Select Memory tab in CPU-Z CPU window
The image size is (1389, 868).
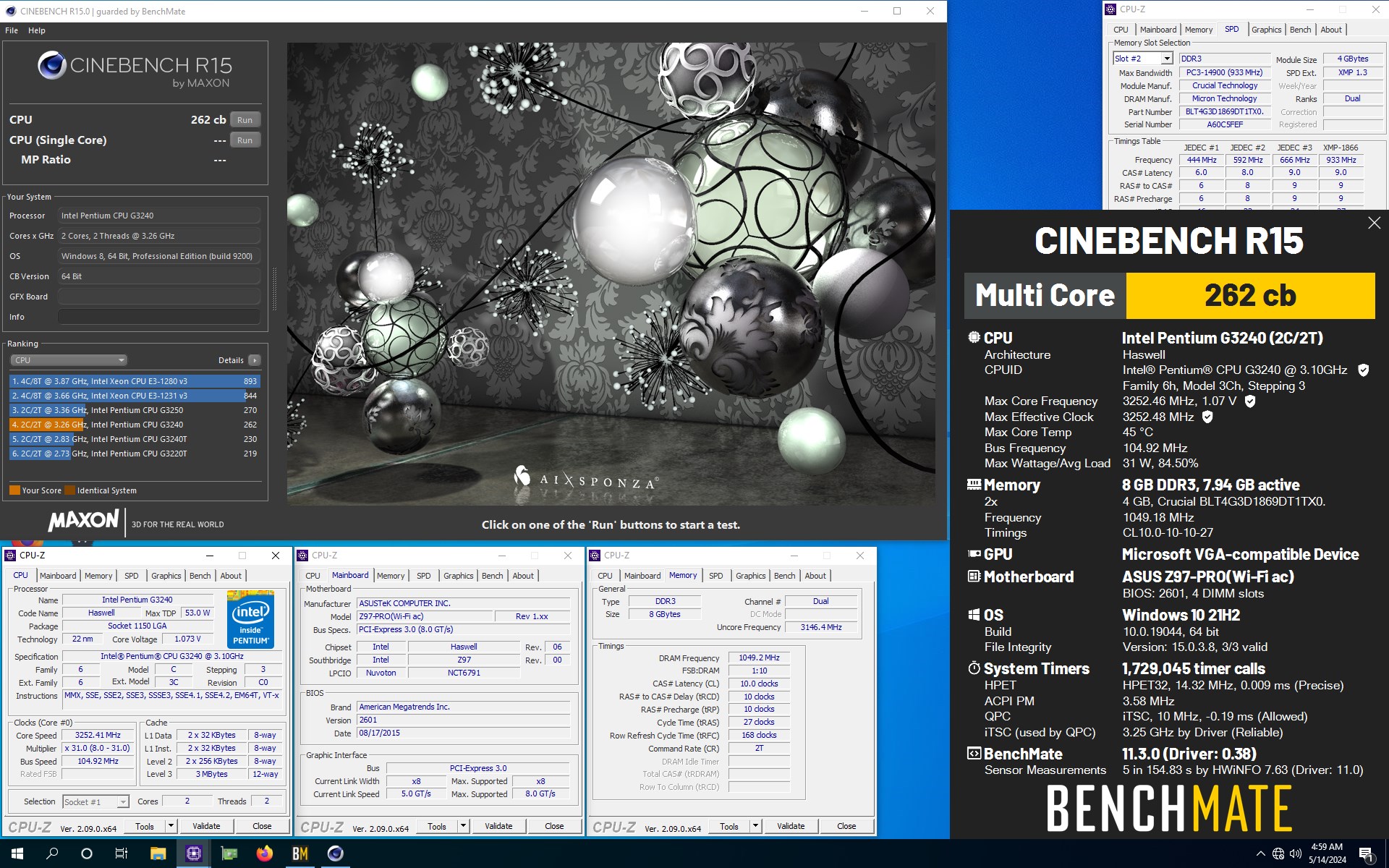(x=98, y=576)
